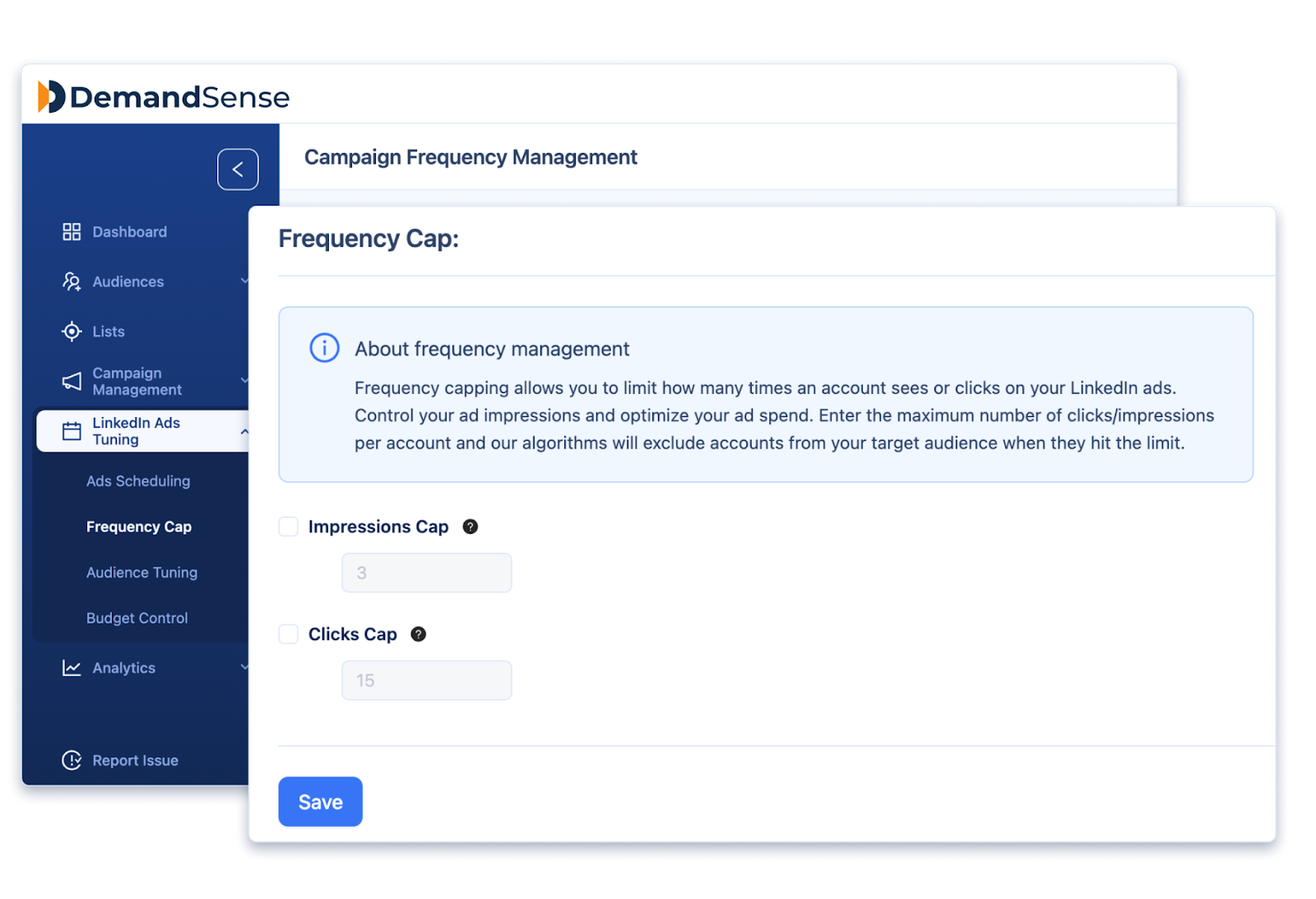This screenshot has height=899, width=1316.
Task: Click the Frequency Cap: panel title
Action: point(368,239)
